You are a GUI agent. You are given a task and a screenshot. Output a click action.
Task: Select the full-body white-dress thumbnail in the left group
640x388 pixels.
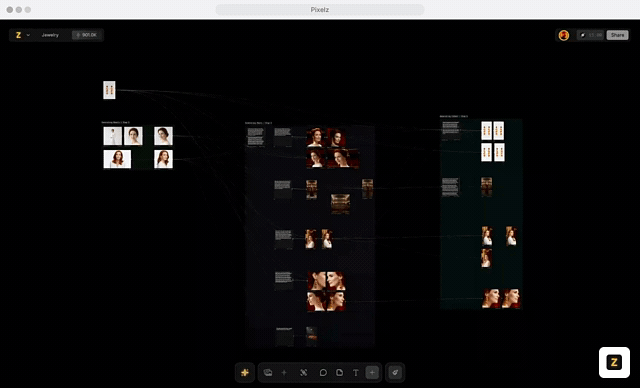click(x=113, y=136)
